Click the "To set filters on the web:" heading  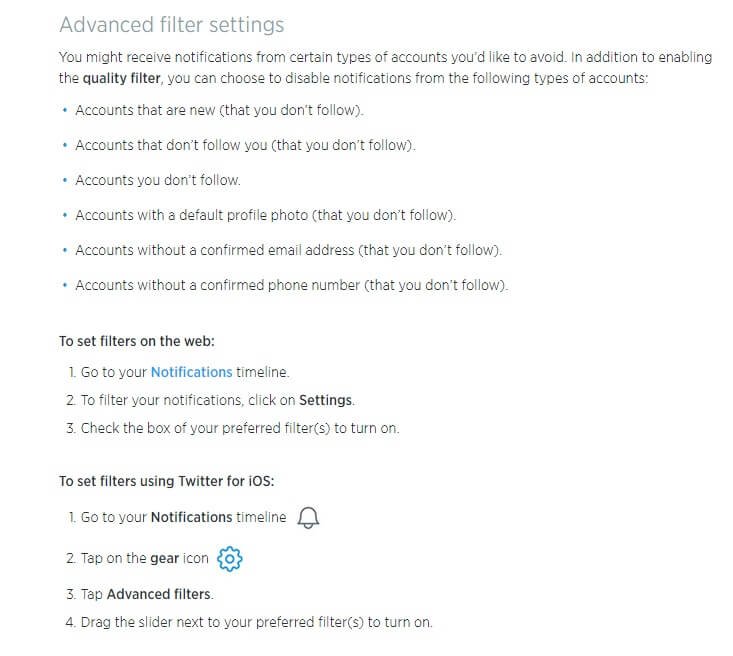point(137,341)
